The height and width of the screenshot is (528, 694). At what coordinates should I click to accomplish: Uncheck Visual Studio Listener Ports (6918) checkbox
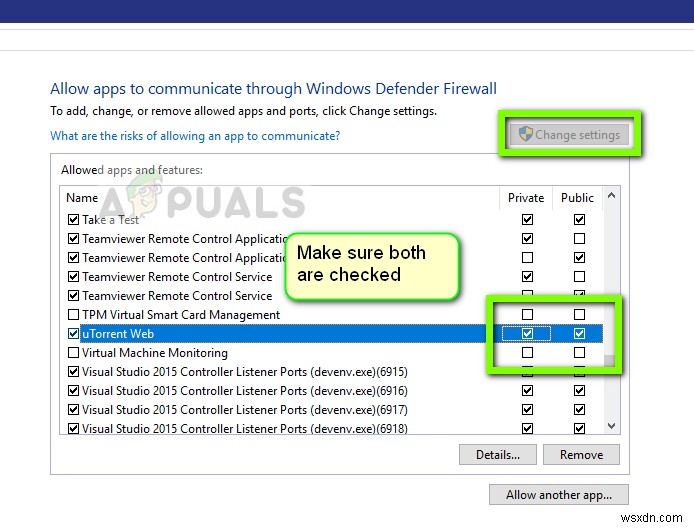73,428
